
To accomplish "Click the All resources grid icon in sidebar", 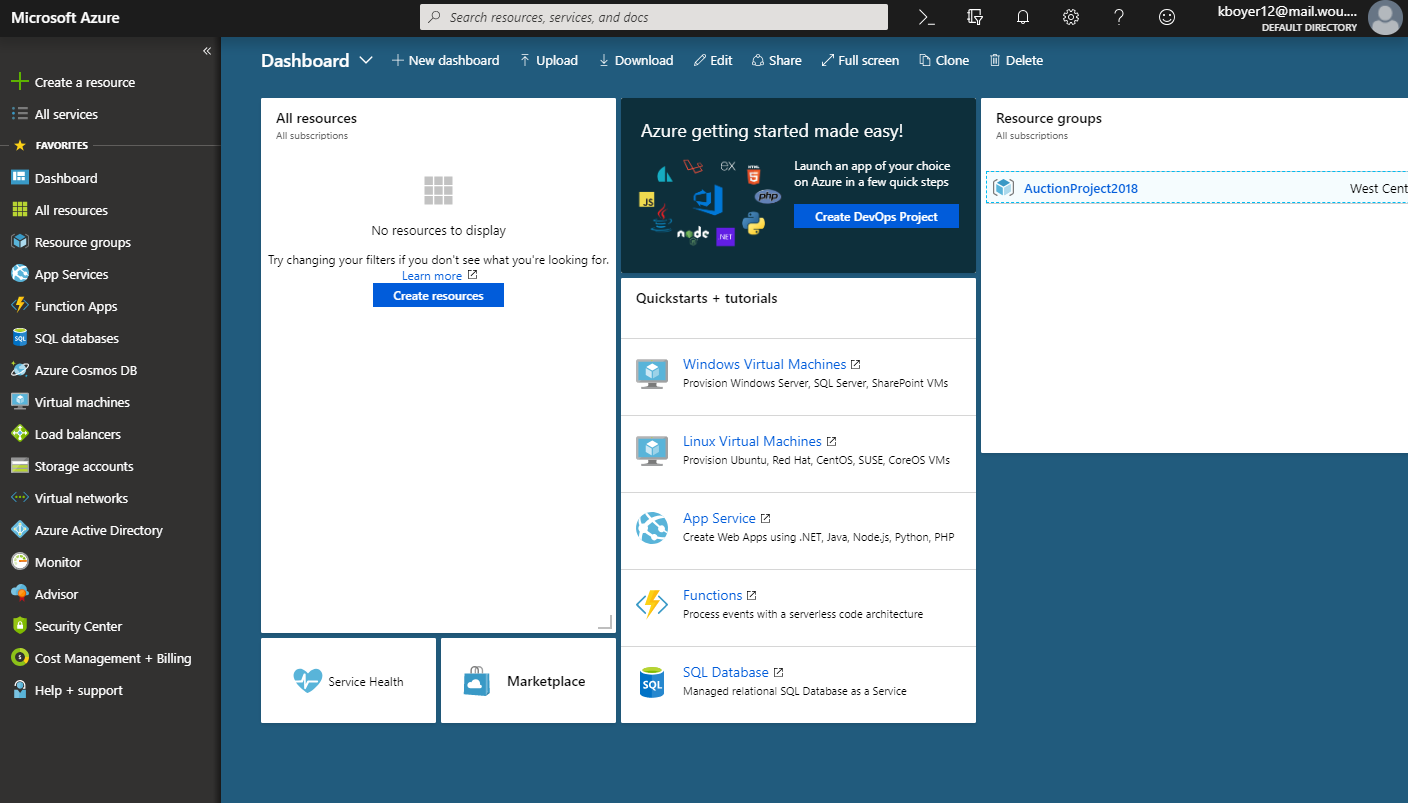I will pos(19,210).
